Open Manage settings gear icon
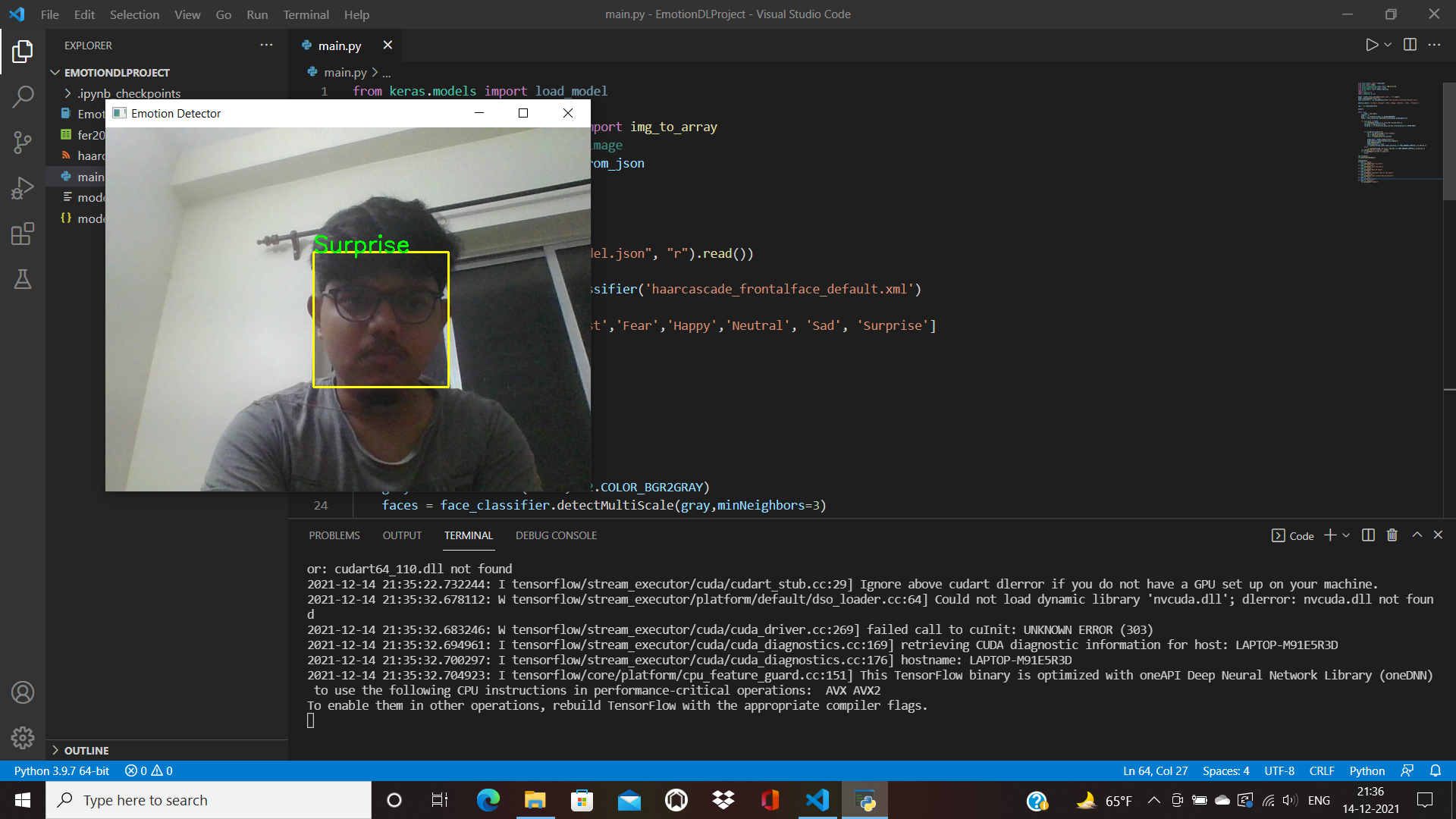Viewport: 1456px width, 819px height. [23, 738]
